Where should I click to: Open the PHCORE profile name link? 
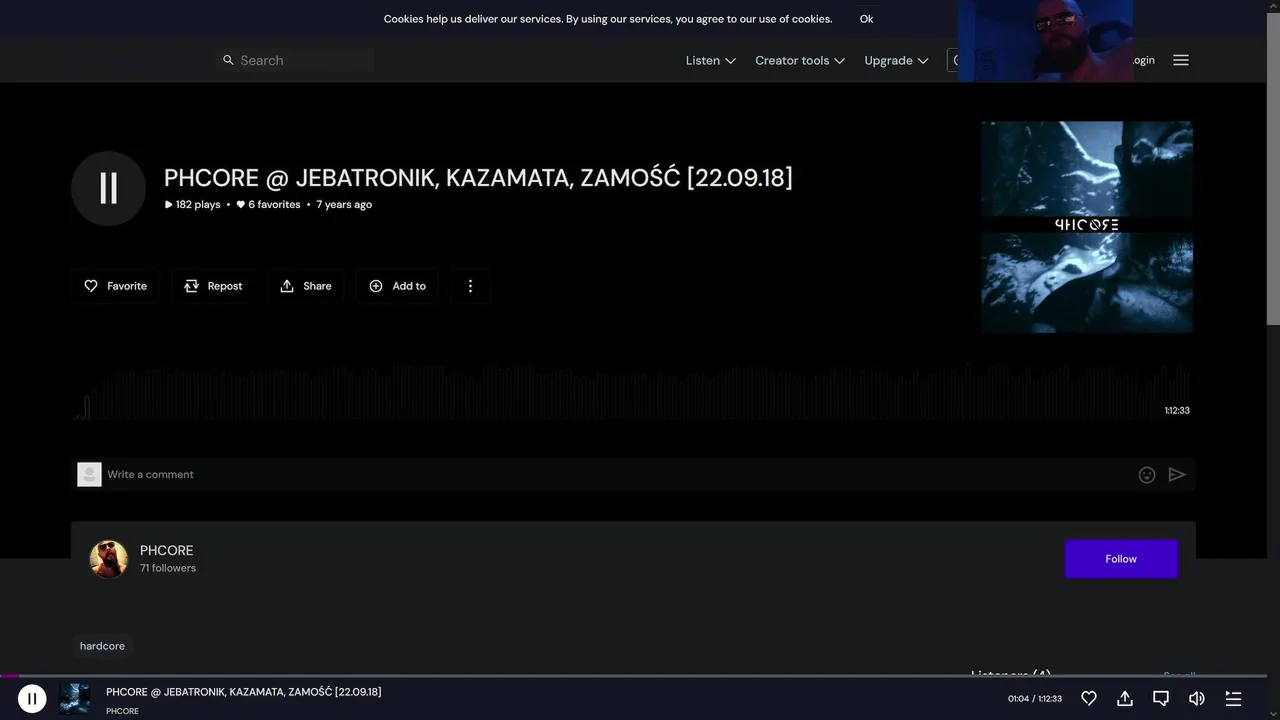coord(166,550)
